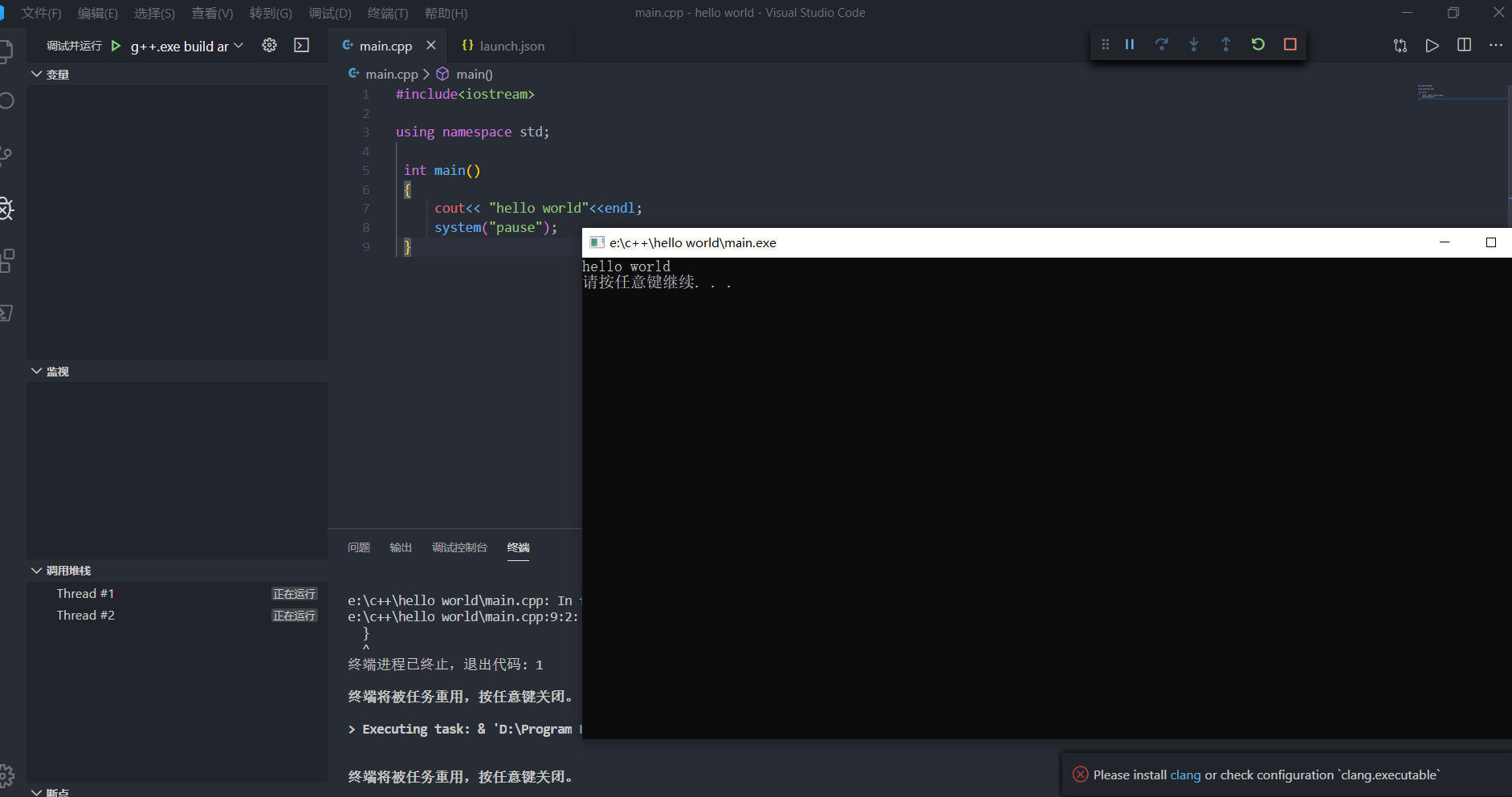Open launch.json via the gear icon
The width and height of the screenshot is (1512, 797).
270,46
